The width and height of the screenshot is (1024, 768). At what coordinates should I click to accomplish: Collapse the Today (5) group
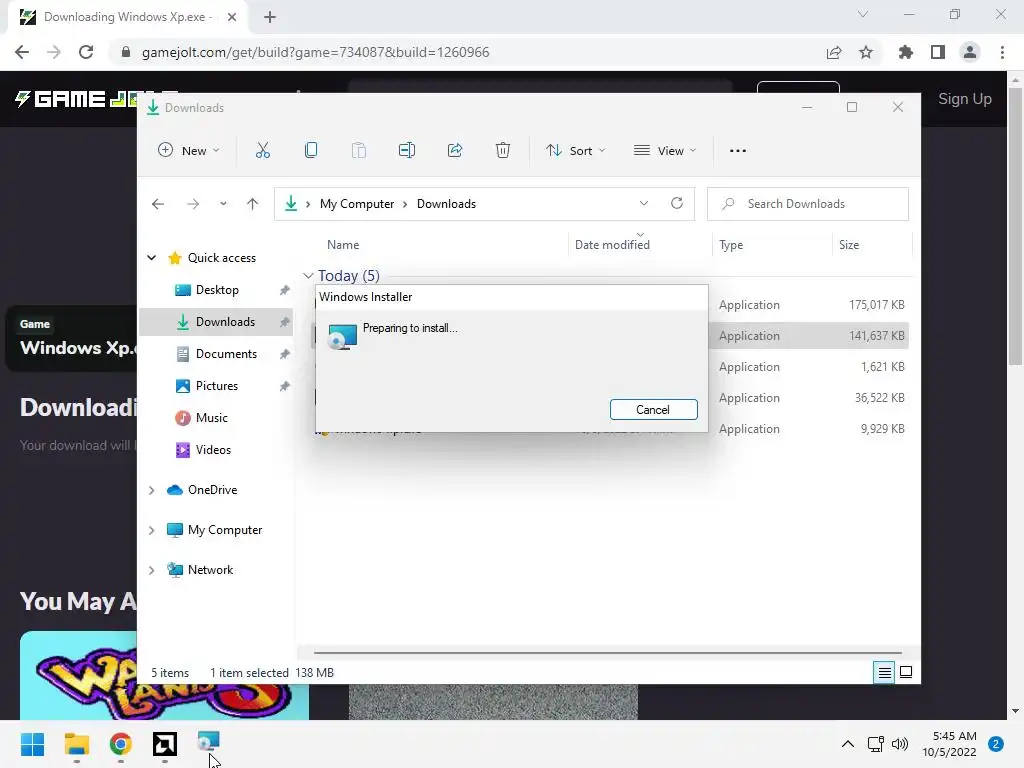pos(308,276)
